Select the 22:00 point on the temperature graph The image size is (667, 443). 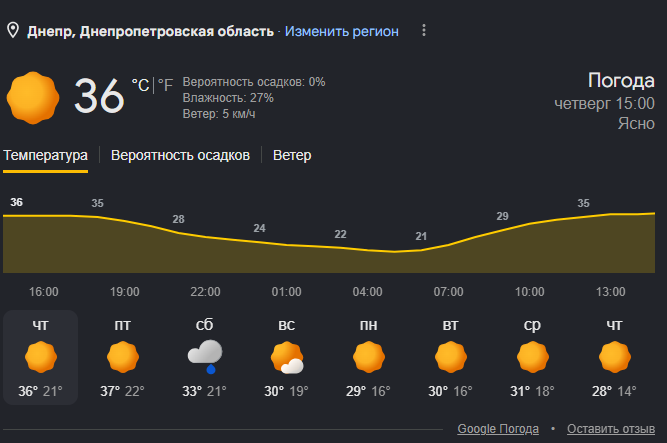pyautogui.click(x=205, y=292)
